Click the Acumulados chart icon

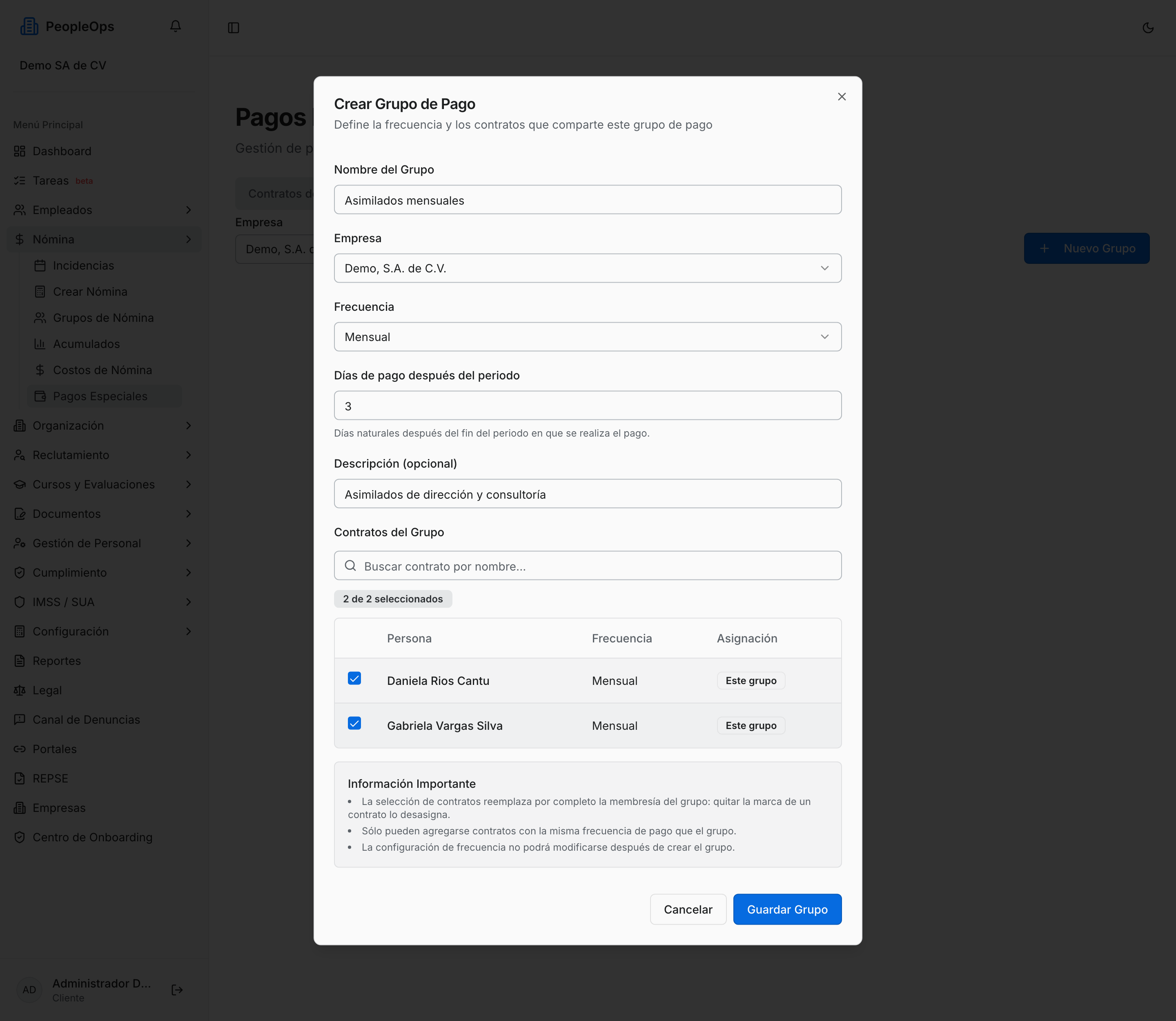(x=40, y=344)
